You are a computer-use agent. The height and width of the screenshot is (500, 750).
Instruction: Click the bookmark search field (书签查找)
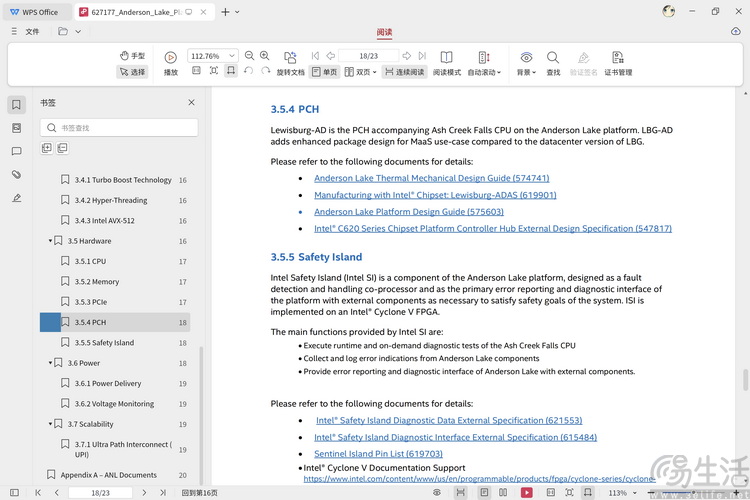[x=119, y=128]
